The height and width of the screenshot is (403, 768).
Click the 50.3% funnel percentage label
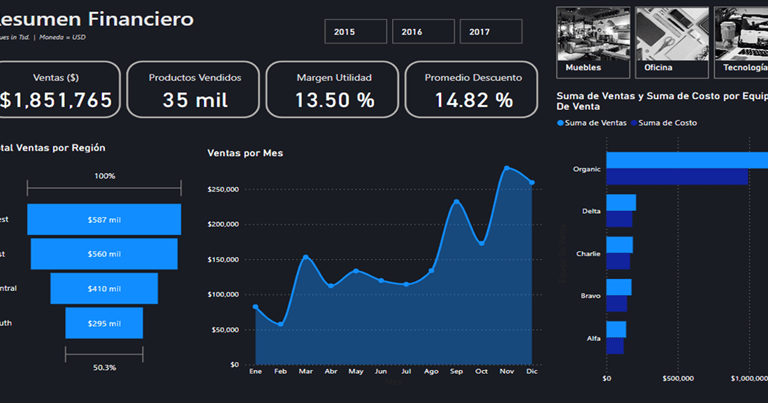click(x=104, y=368)
